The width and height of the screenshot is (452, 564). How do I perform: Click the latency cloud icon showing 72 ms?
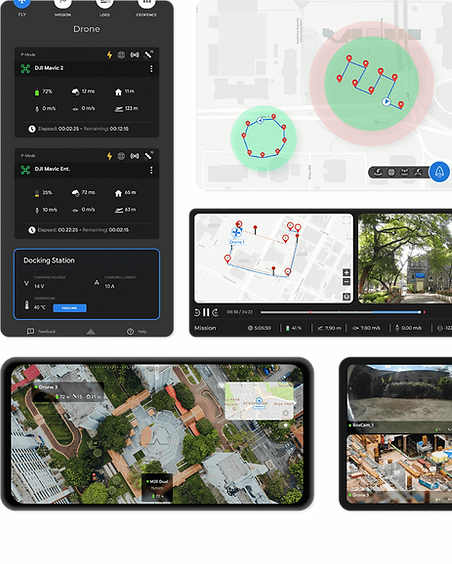tap(76, 193)
